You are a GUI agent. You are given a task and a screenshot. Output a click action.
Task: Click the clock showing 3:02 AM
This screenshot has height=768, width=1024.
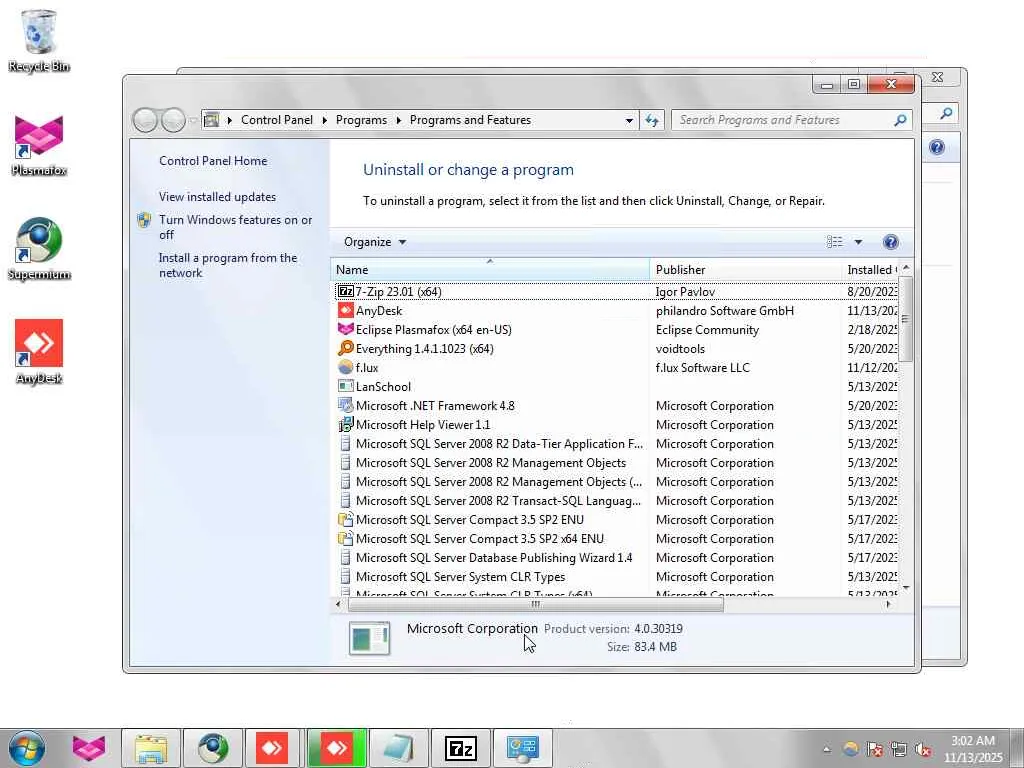pos(973,749)
